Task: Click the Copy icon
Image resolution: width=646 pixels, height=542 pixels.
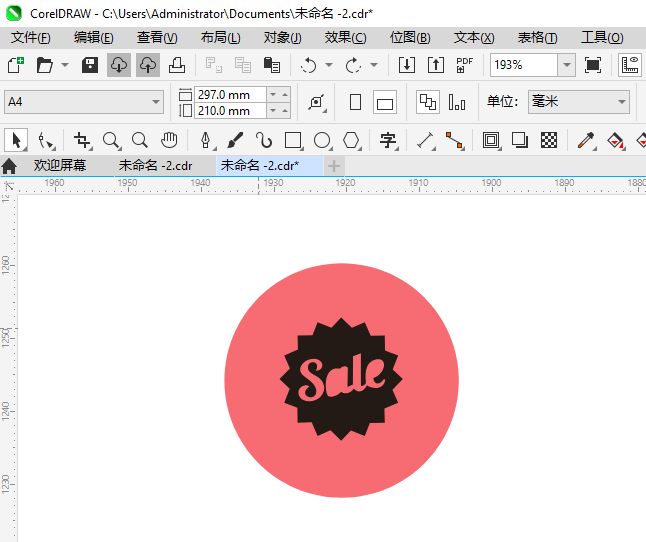Action: [243, 65]
